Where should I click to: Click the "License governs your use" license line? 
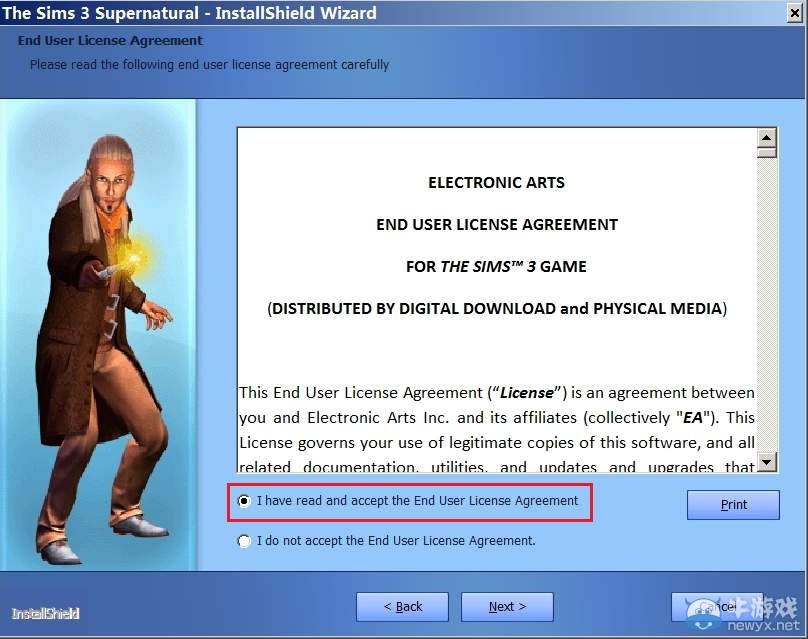tap(497, 443)
